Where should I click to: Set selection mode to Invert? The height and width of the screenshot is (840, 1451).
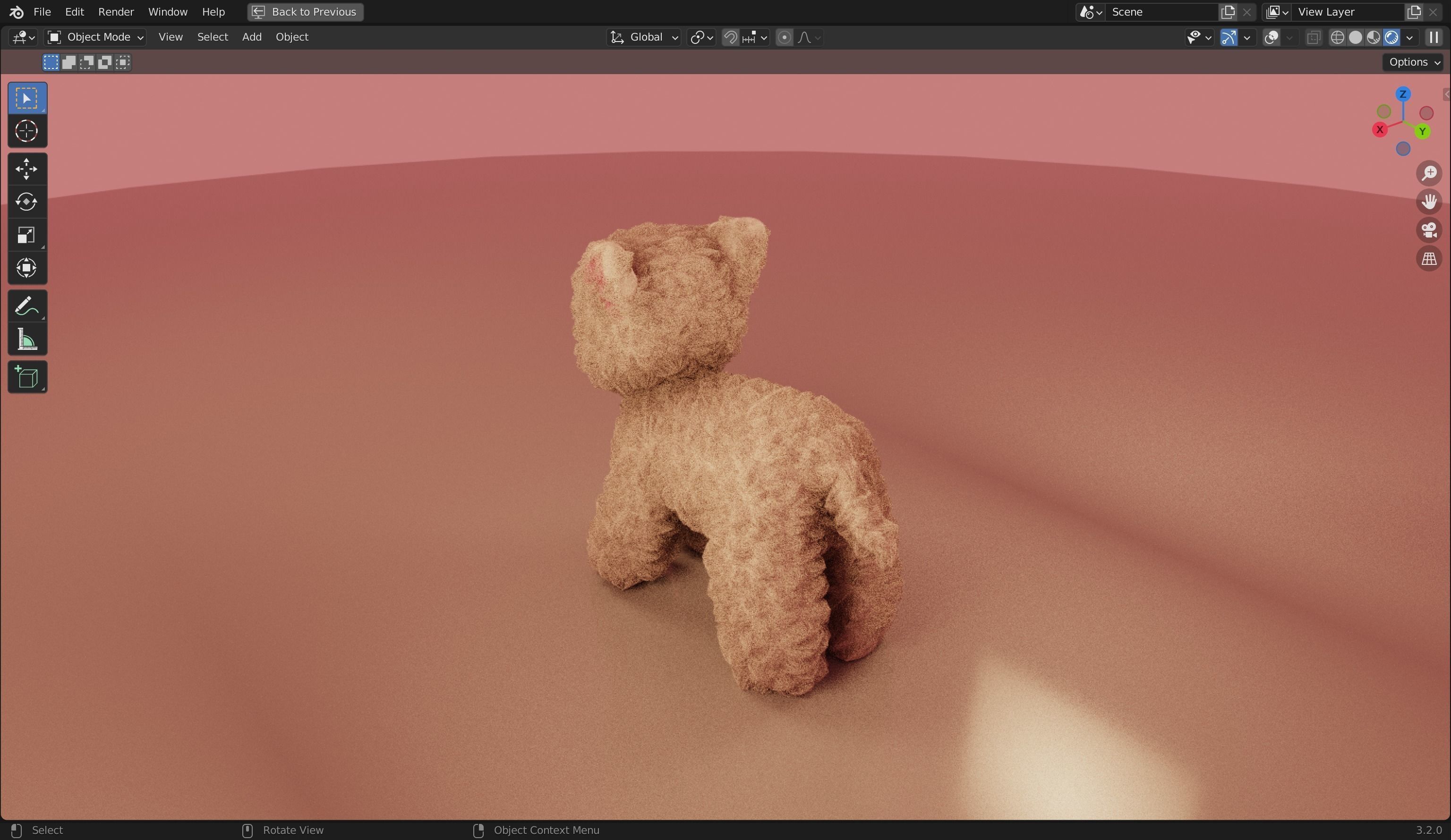click(x=104, y=62)
